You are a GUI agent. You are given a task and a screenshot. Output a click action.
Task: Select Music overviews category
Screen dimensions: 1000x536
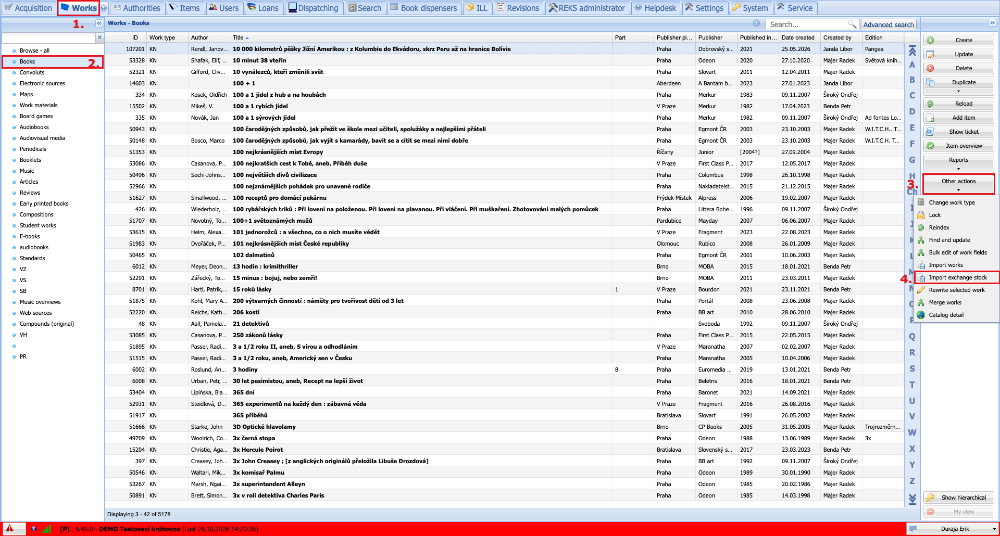coord(40,302)
